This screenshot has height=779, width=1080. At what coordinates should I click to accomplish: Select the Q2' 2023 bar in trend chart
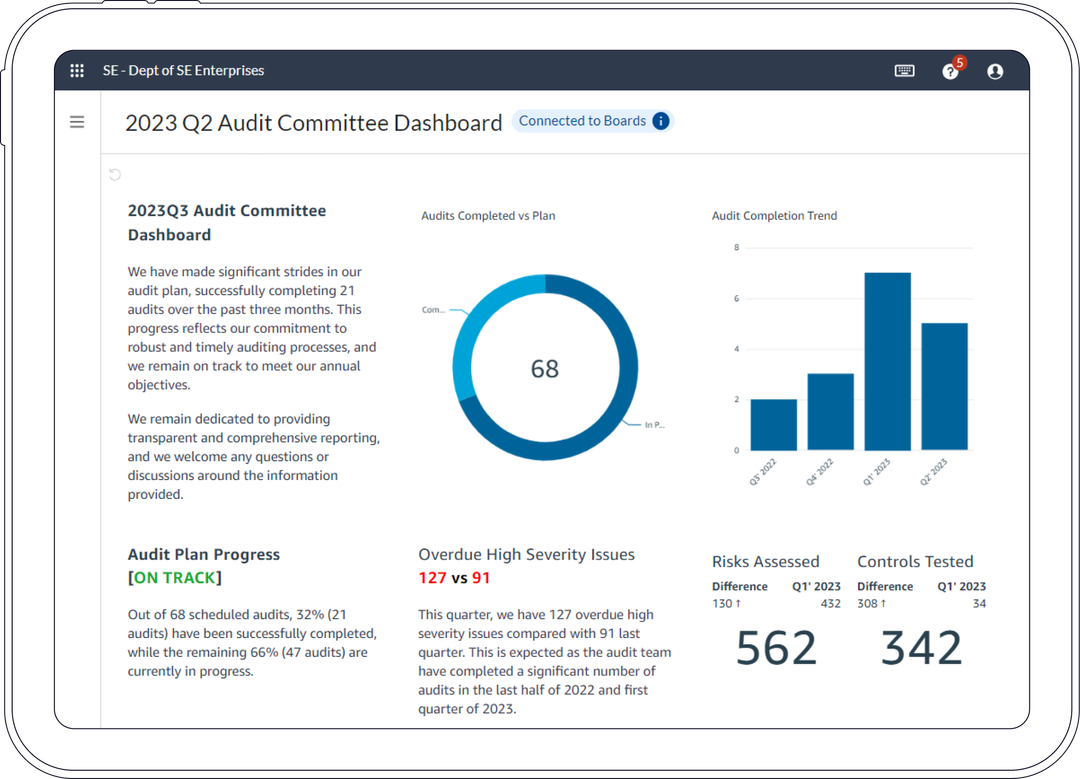(944, 386)
